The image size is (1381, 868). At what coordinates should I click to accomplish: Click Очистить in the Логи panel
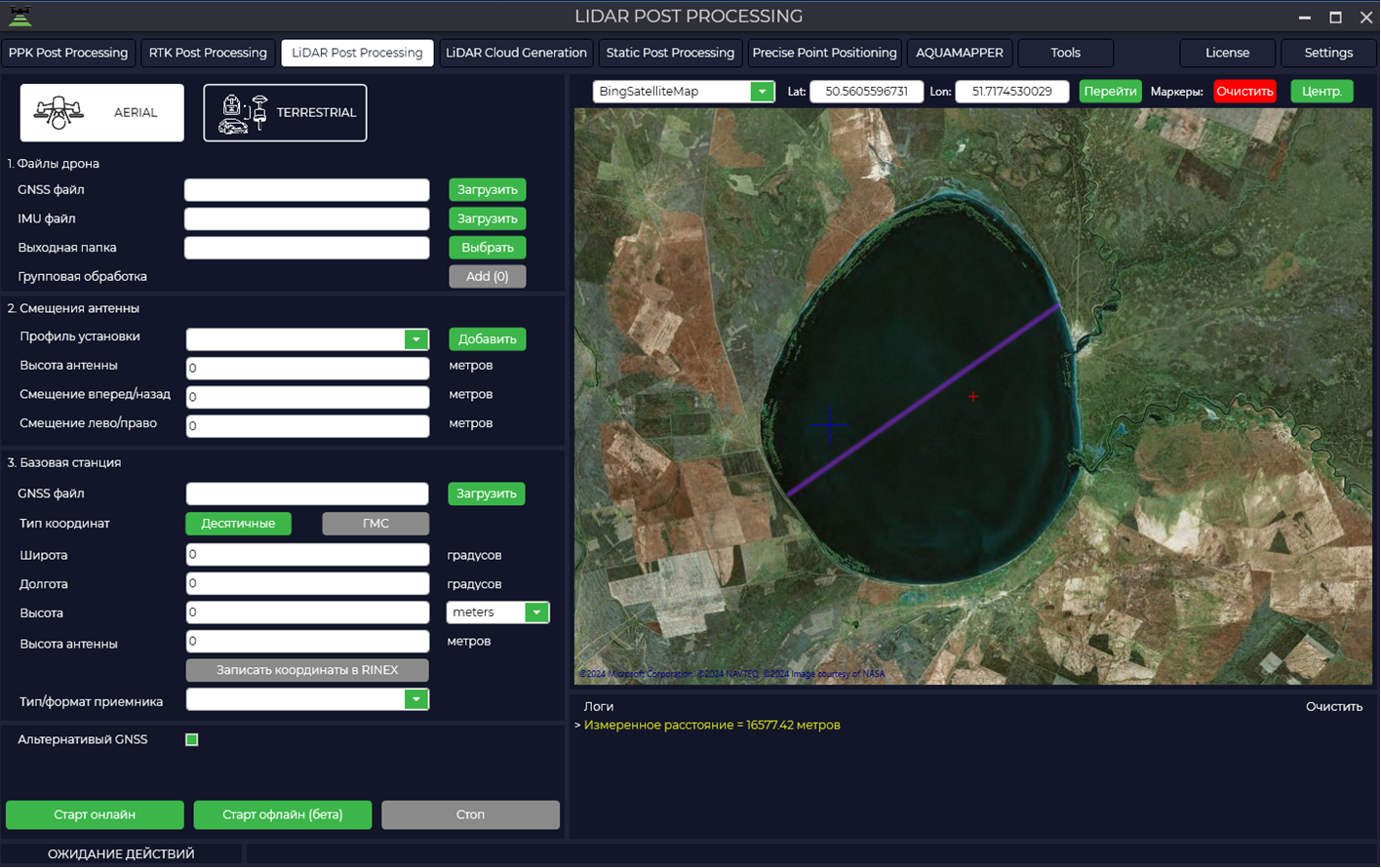[x=1334, y=707]
